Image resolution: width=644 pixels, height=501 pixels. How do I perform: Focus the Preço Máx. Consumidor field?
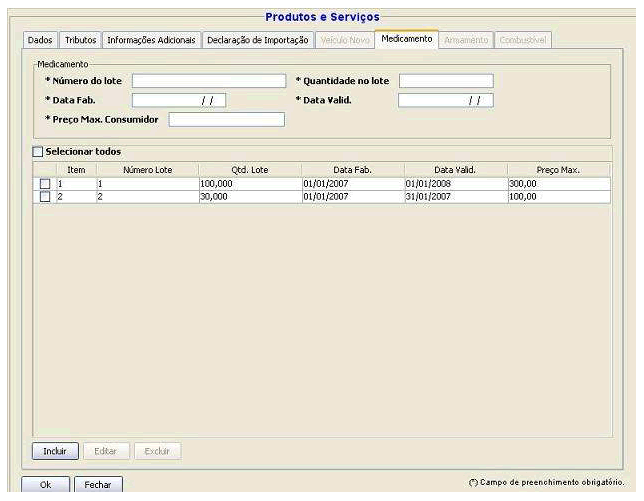pos(227,120)
